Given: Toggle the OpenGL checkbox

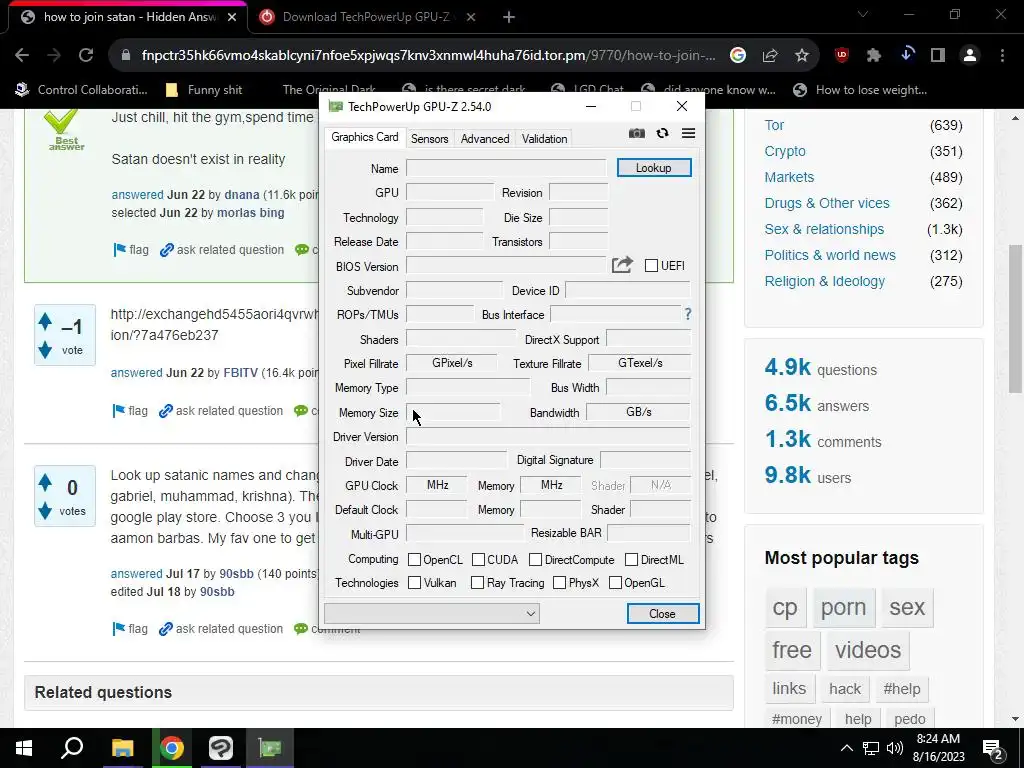Looking at the screenshot, I should pos(615,583).
